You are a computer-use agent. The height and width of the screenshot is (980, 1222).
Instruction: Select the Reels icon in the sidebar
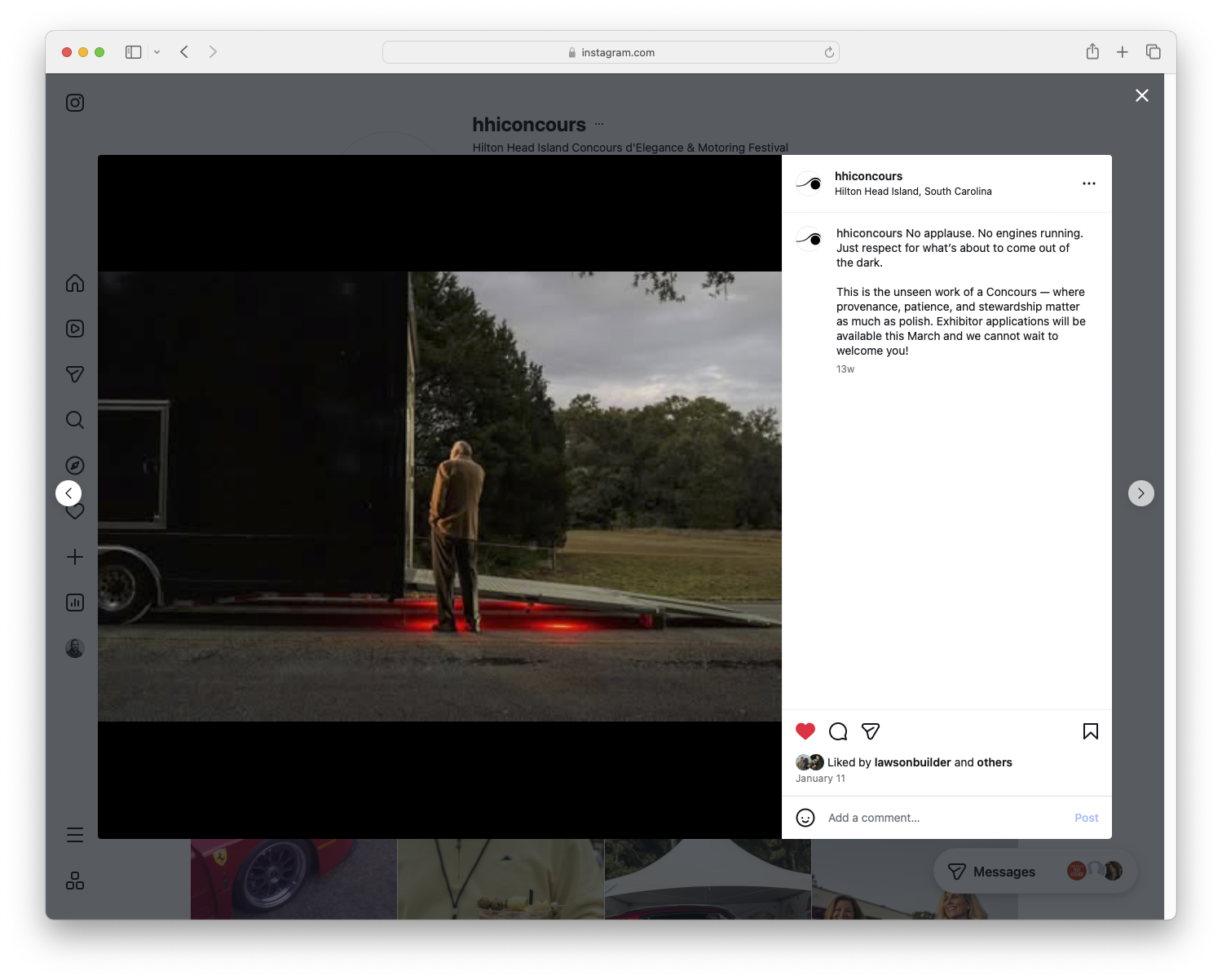(74, 329)
